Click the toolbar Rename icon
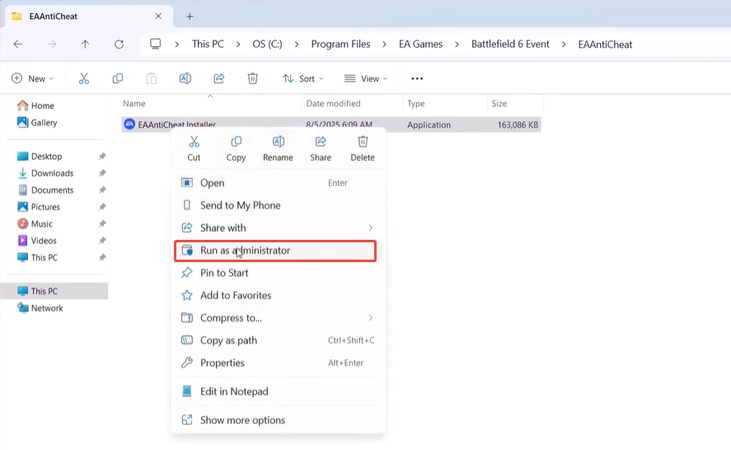The width and height of the screenshot is (731, 450). click(185, 78)
